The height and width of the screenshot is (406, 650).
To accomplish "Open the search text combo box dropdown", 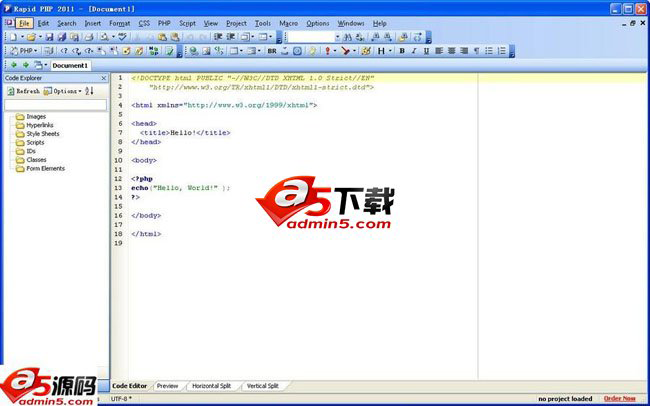I will 337,37.
